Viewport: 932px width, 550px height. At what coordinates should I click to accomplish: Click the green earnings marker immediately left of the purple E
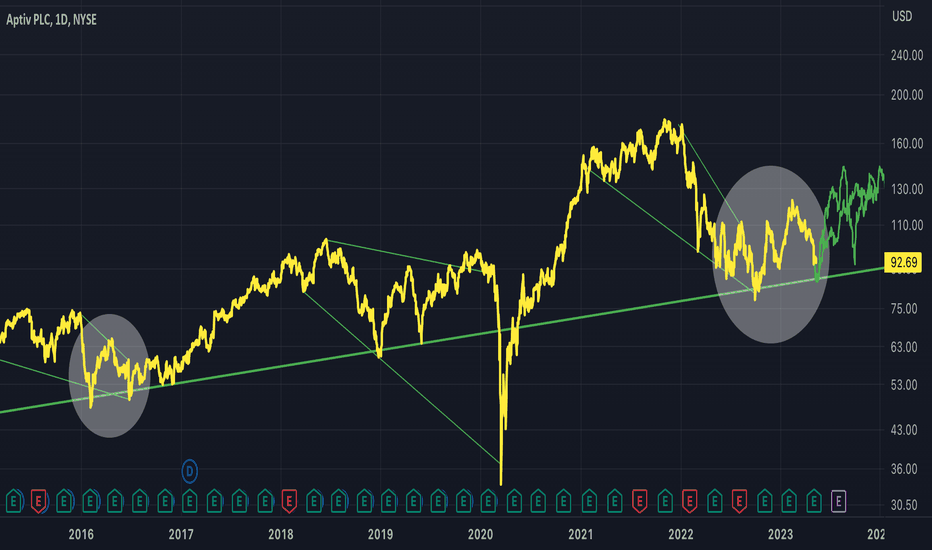814,501
